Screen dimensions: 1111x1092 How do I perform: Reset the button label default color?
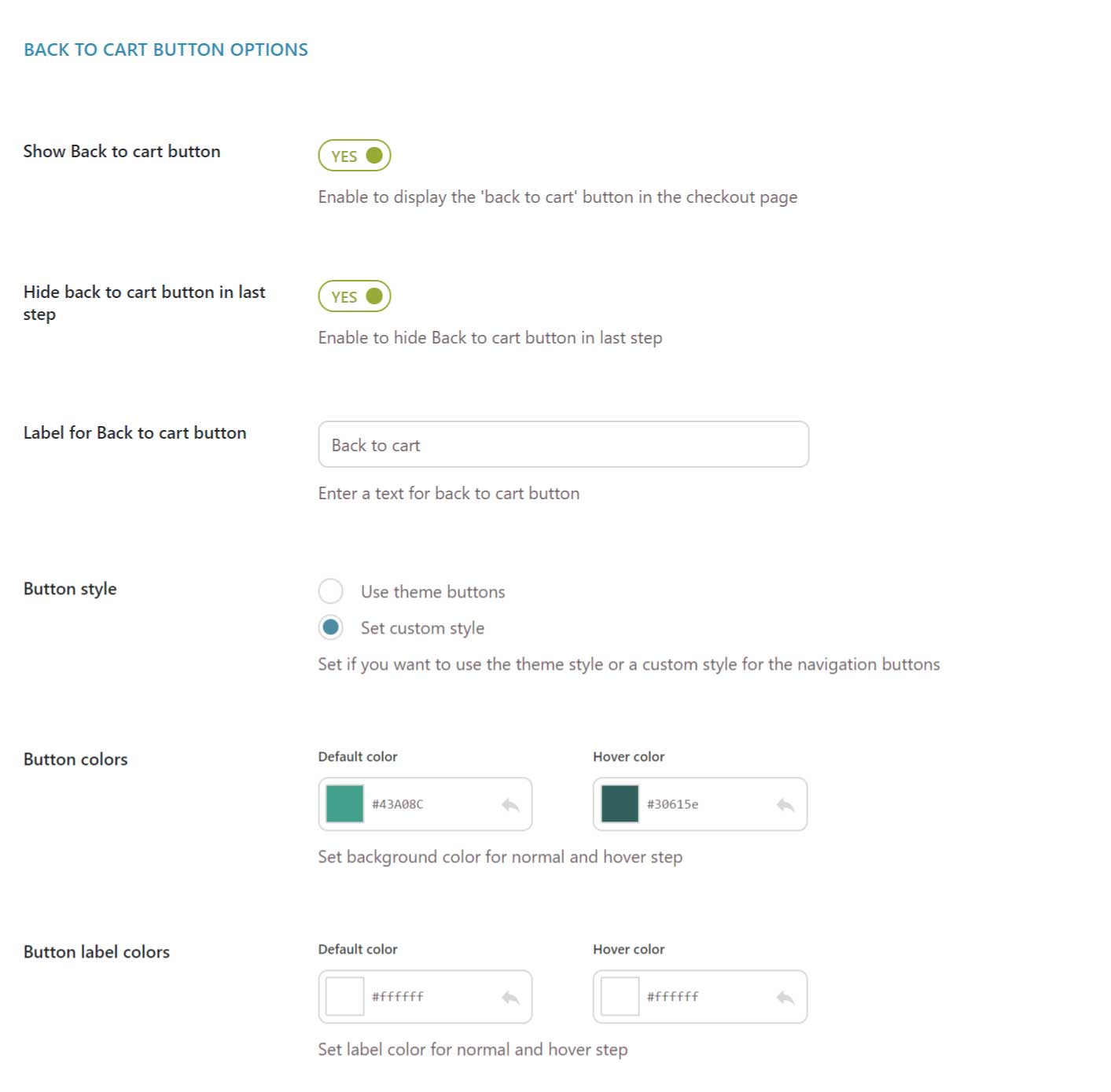tap(510, 997)
